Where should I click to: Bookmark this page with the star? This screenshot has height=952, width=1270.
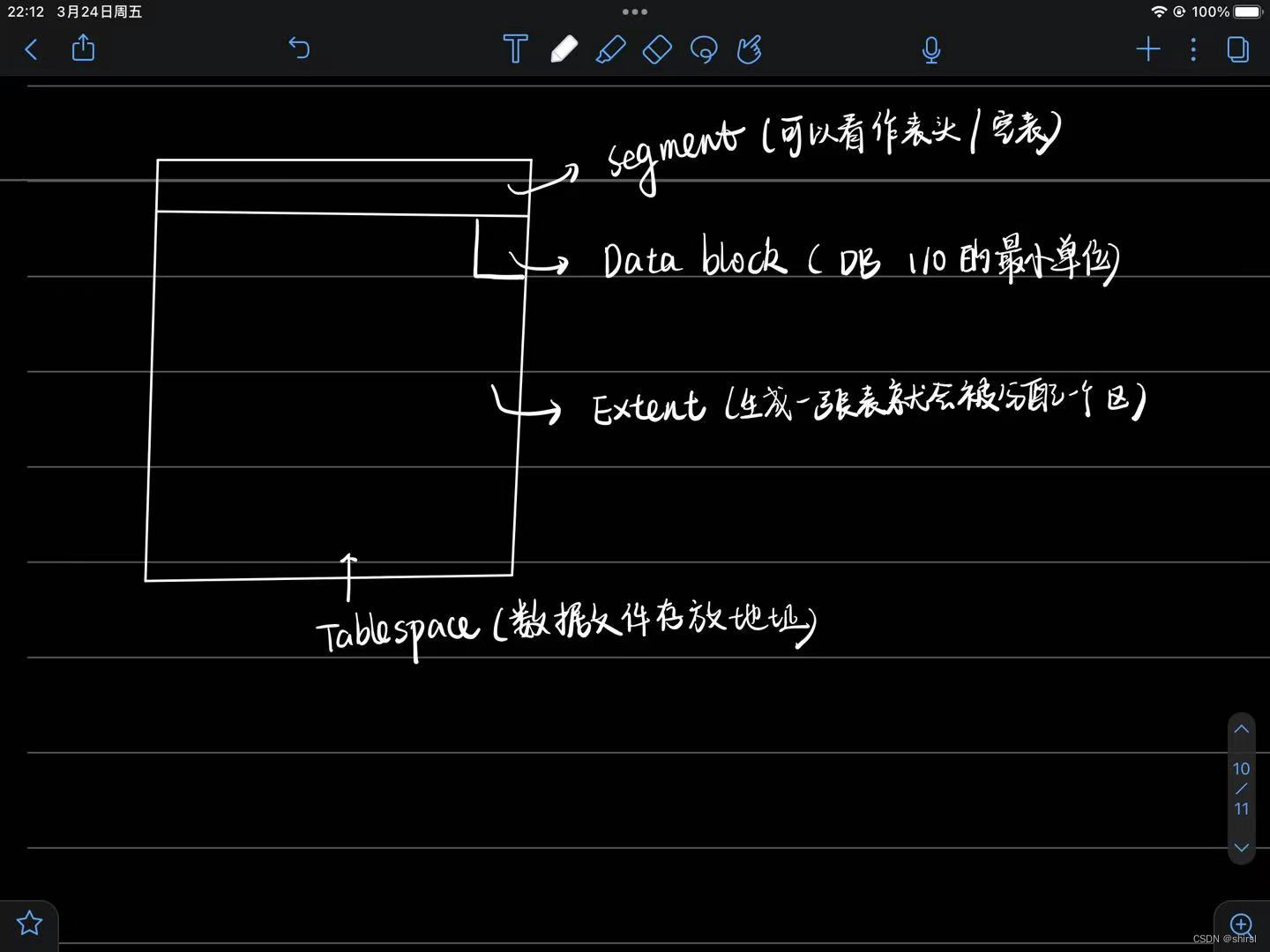tap(29, 923)
